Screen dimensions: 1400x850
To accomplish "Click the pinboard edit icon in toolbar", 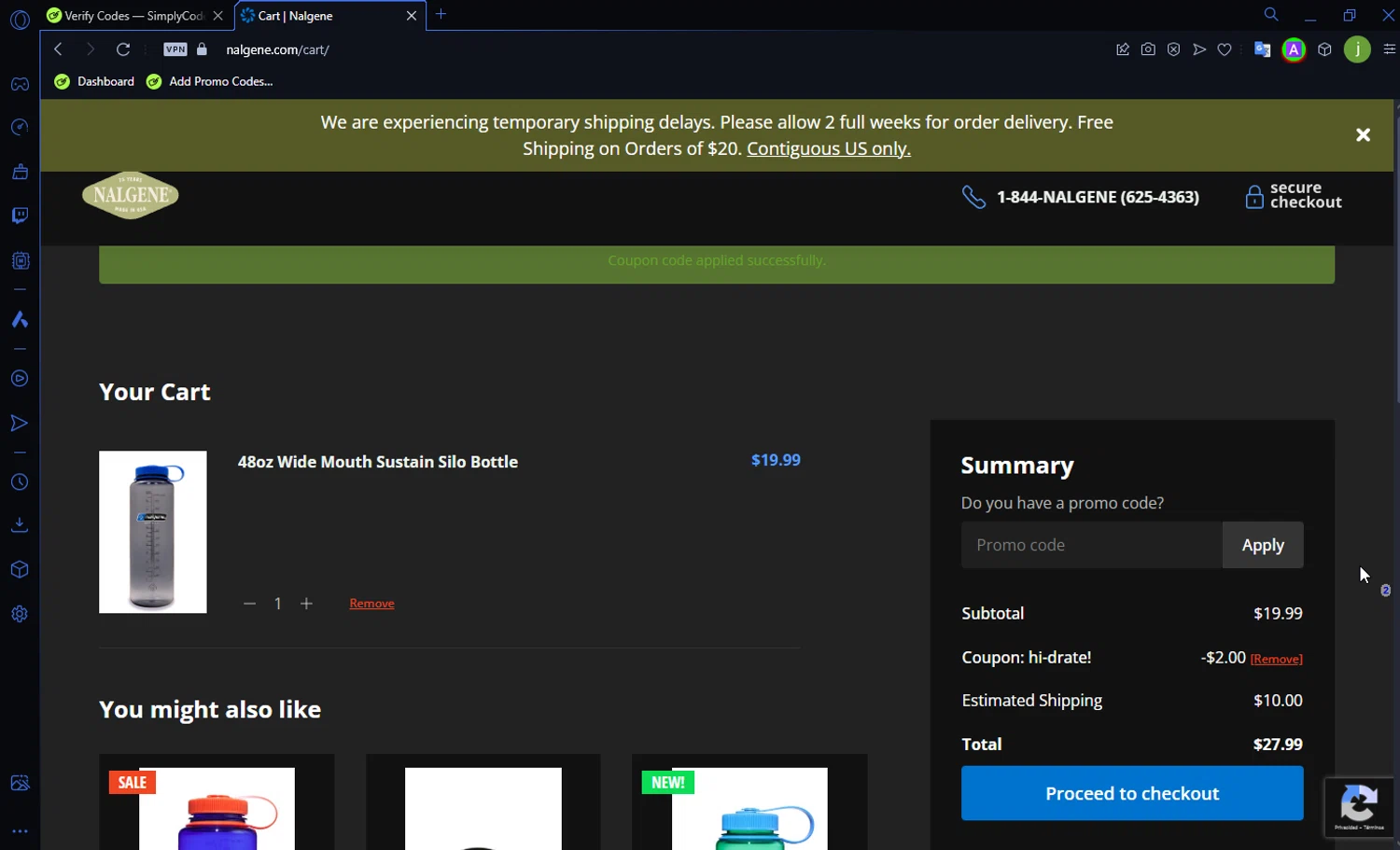I will click(x=1123, y=49).
